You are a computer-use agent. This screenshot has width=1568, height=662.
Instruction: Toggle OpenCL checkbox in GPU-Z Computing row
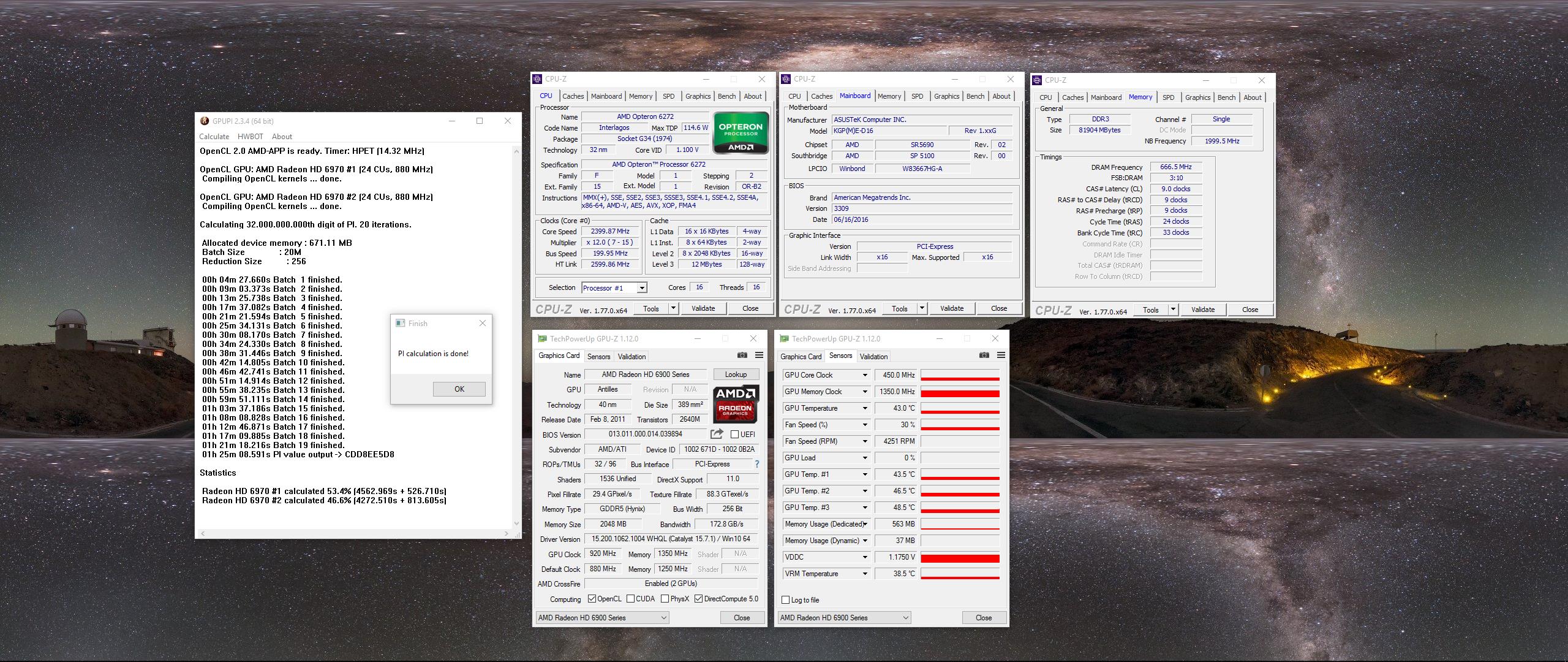[592, 599]
